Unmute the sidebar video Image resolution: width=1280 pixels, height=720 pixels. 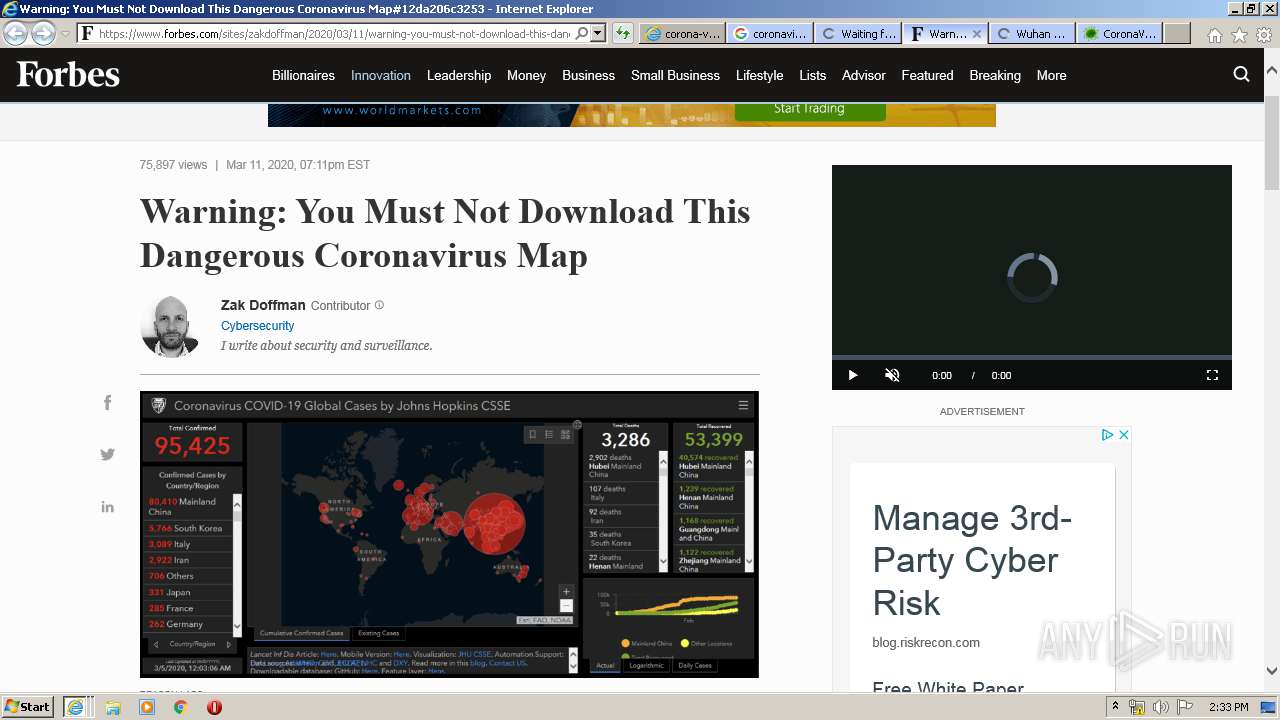click(892, 375)
